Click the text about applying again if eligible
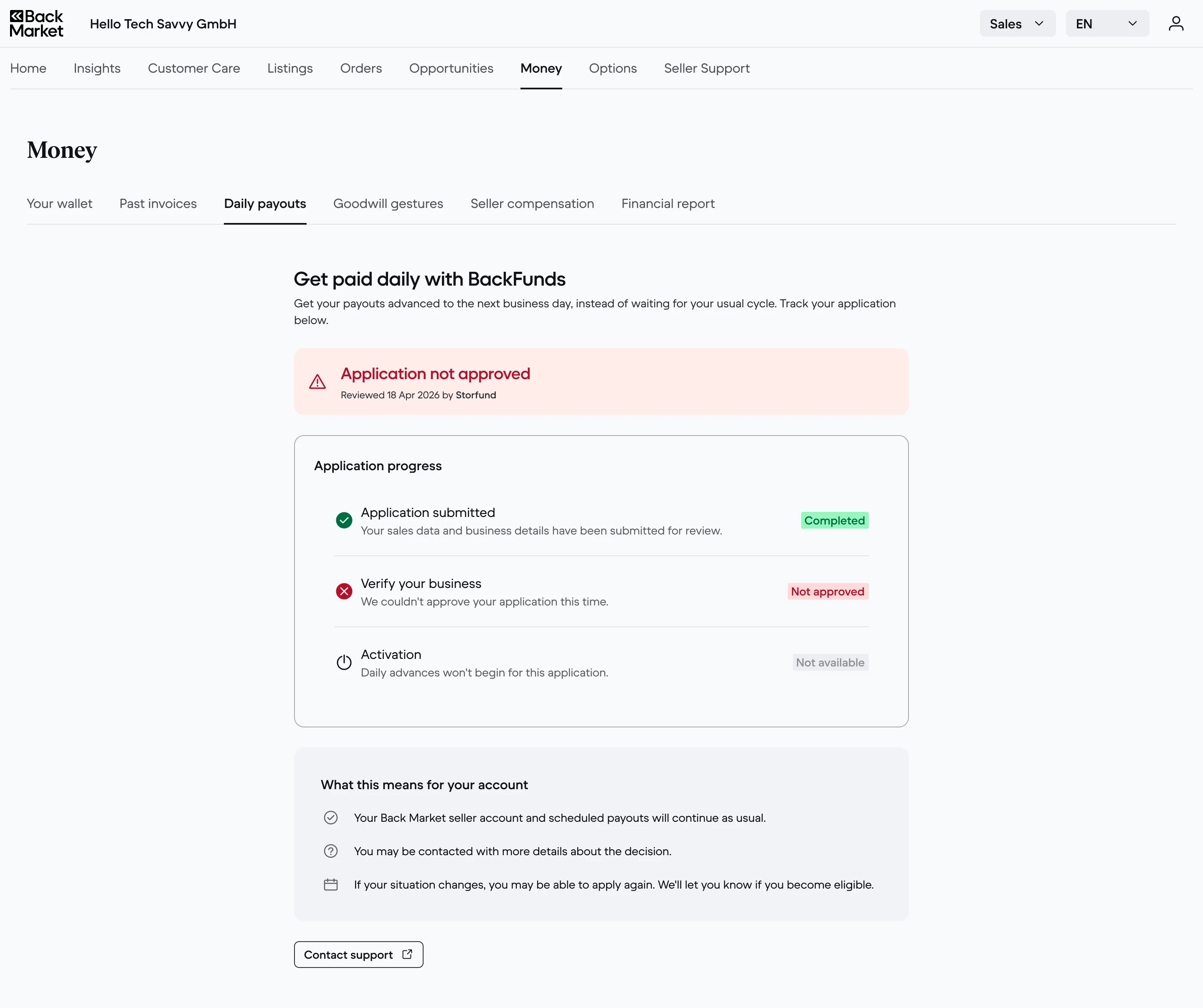1203x1008 pixels. coord(614,884)
